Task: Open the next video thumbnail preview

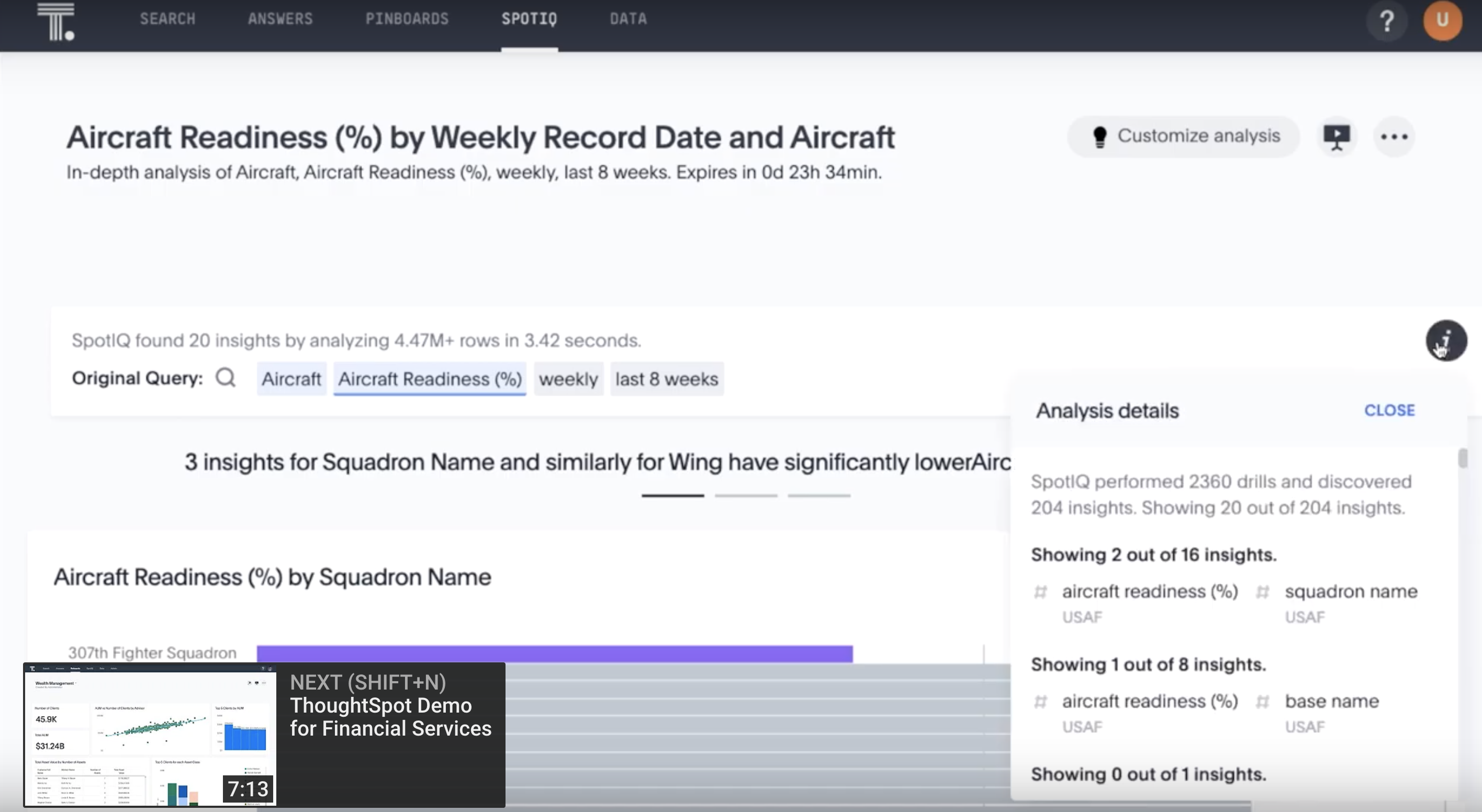Action: point(150,735)
